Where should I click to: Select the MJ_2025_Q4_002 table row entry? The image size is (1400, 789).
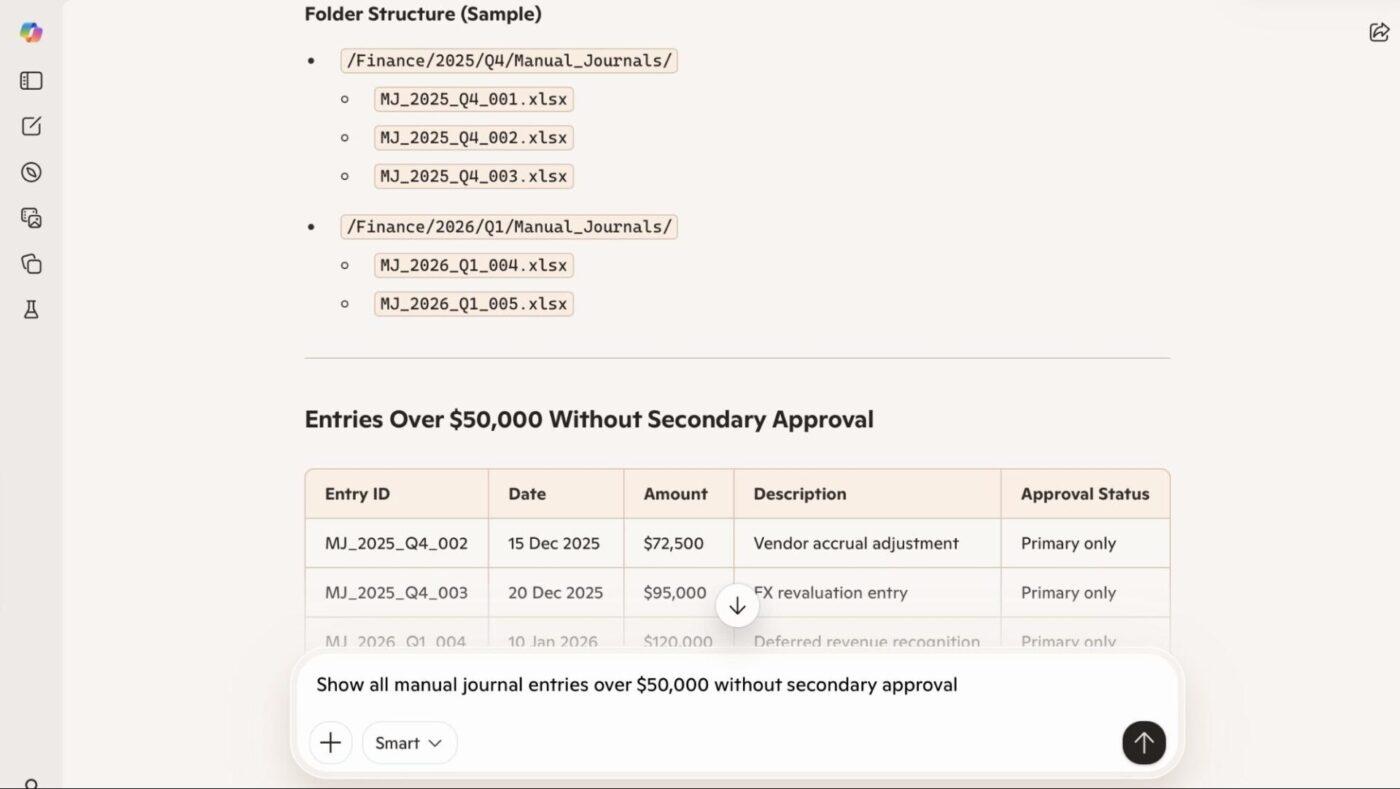coord(396,544)
